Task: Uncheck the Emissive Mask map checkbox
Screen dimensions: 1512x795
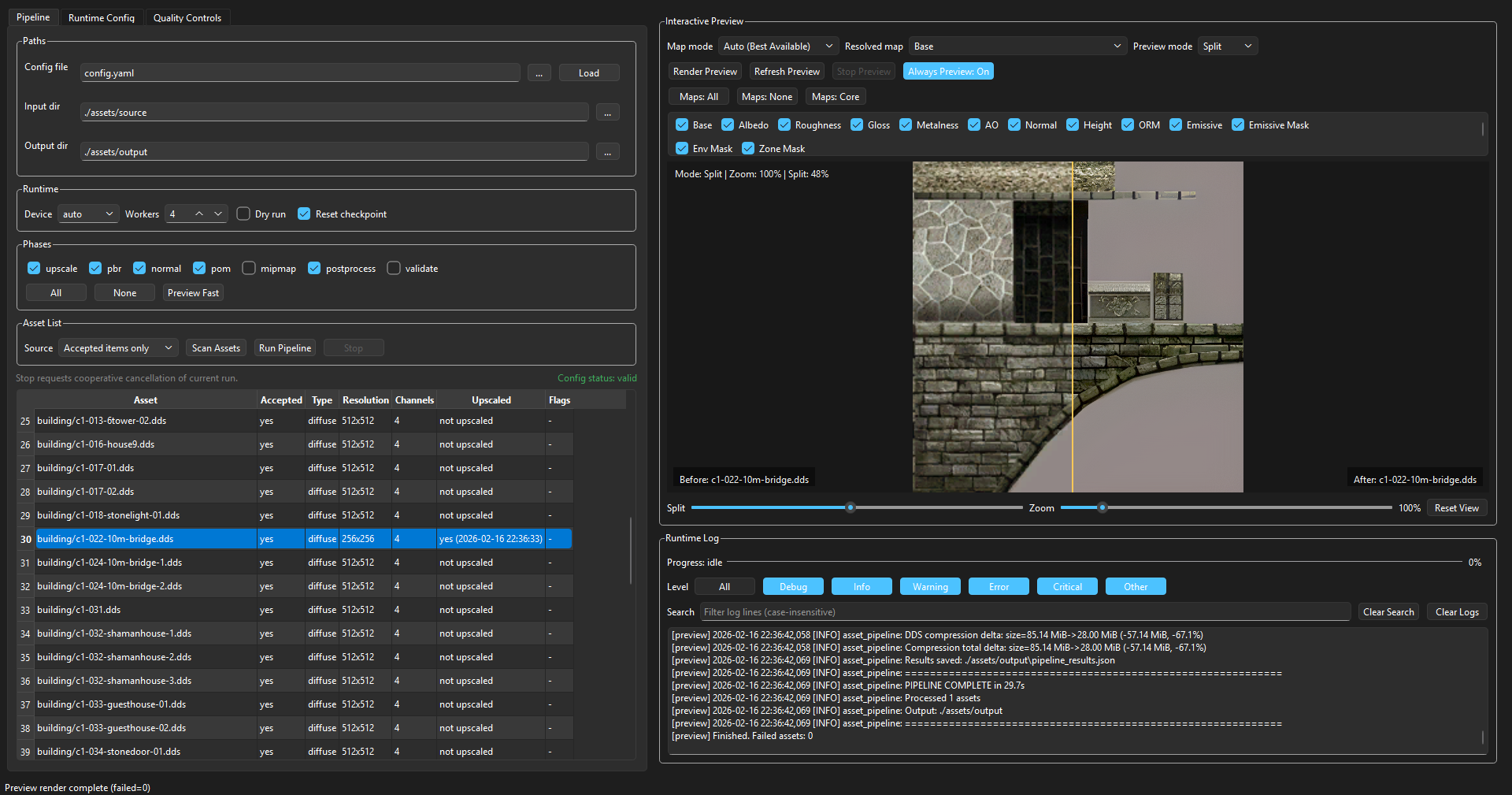Action: (x=1238, y=125)
